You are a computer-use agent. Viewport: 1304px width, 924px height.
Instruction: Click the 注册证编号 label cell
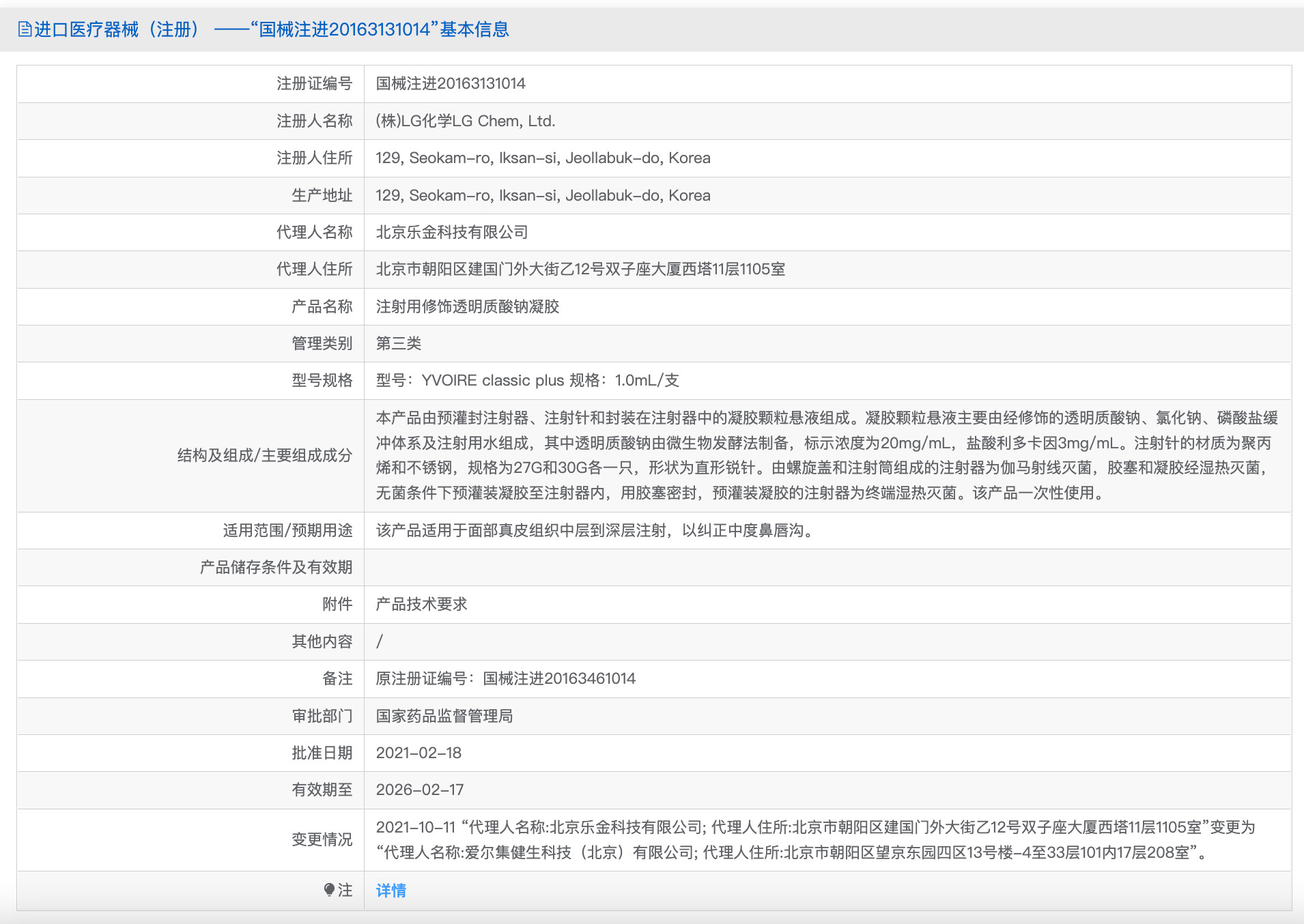(x=315, y=83)
